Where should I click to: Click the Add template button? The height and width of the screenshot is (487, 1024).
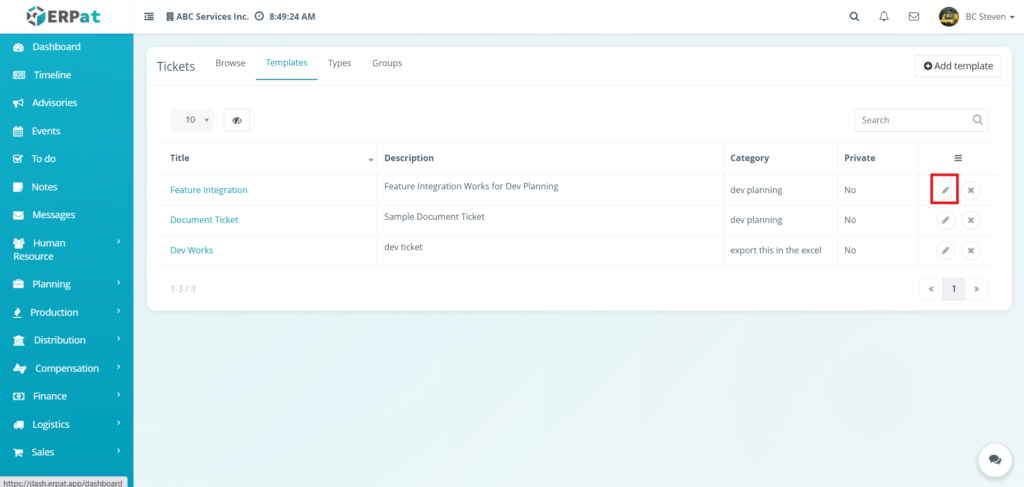[x=958, y=66]
